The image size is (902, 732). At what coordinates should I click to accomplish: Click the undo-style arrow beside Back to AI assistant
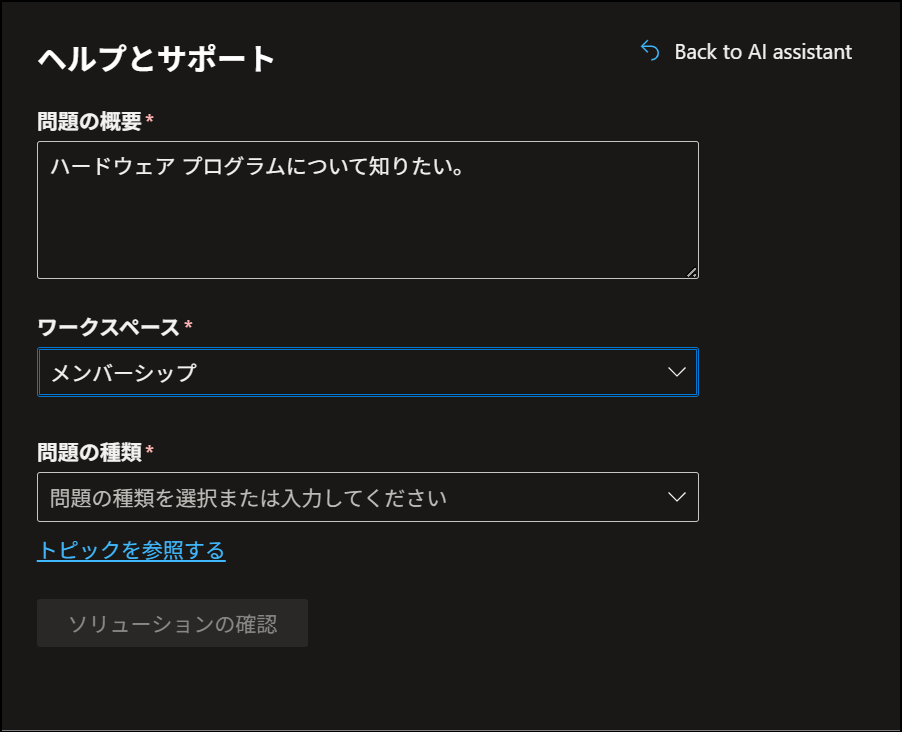(649, 50)
